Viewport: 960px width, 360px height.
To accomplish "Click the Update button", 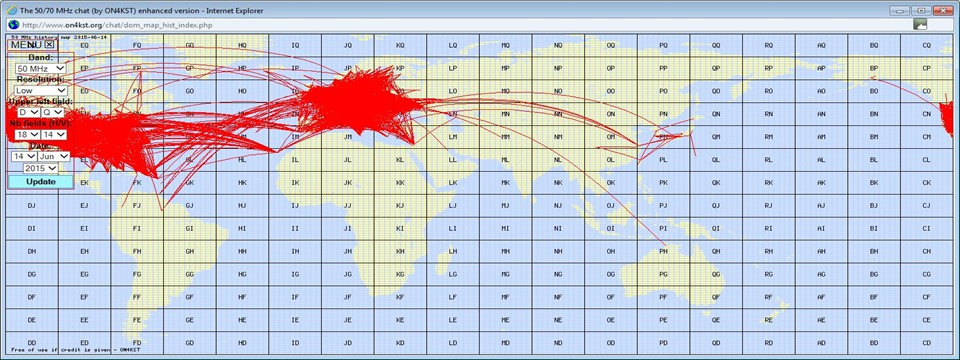I will coord(40,182).
